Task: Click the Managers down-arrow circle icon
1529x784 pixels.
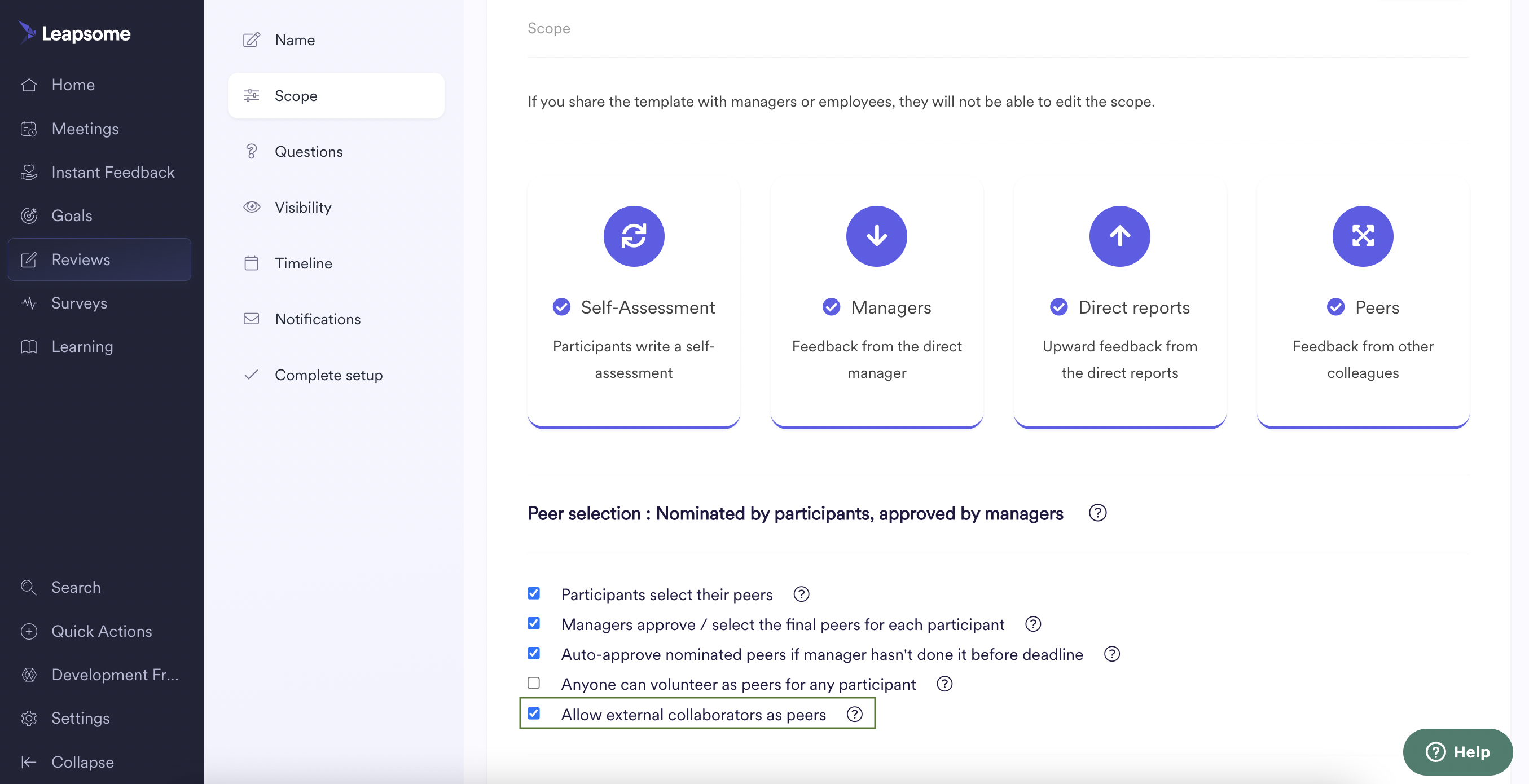Action: click(876, 236)
